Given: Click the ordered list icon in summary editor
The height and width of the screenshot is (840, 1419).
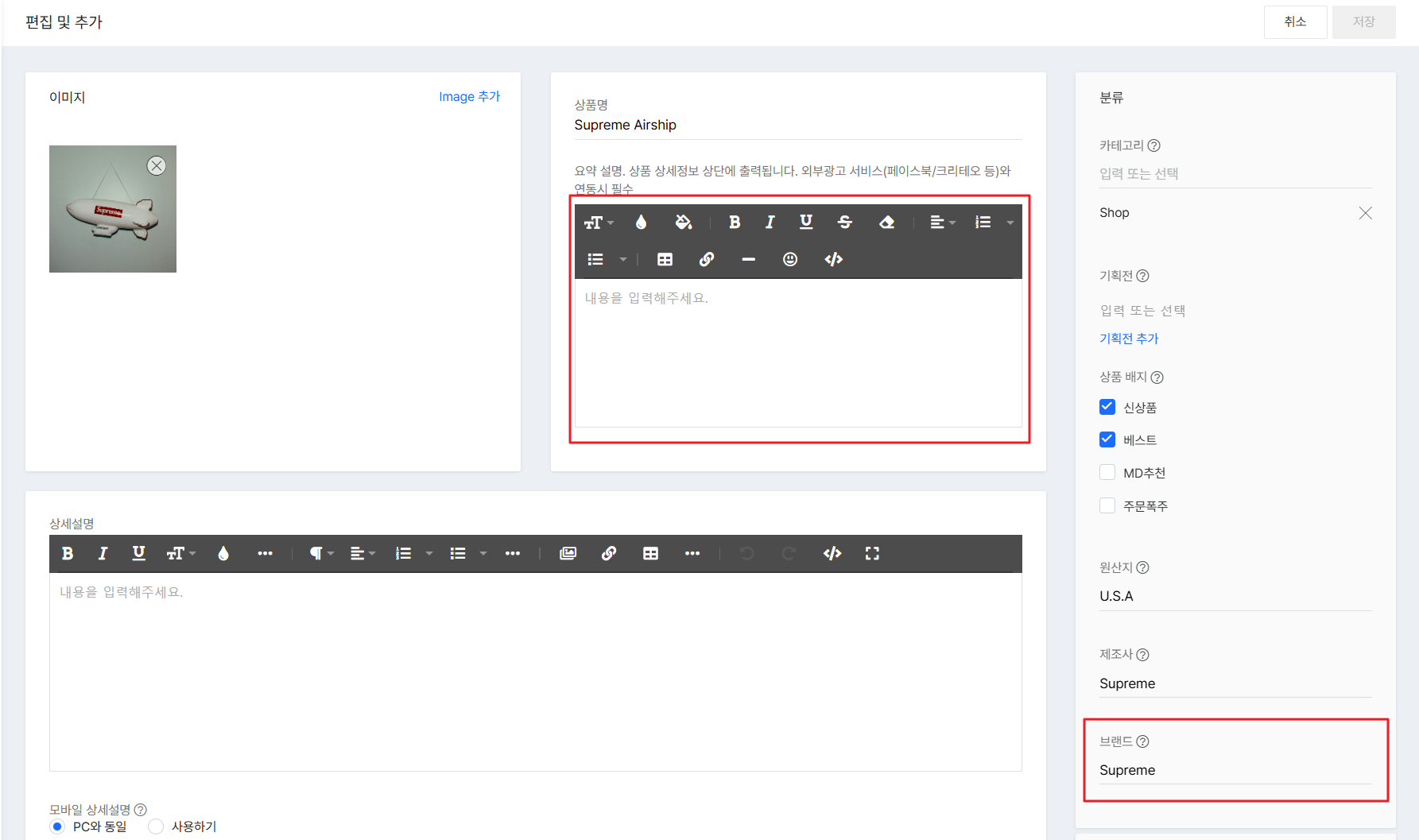Looking at the screenshot, I should tap(983, 223).
